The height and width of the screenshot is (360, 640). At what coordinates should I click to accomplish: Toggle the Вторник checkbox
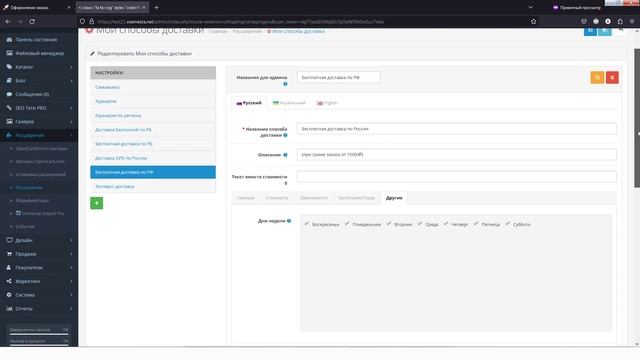(x=389, y=224)
